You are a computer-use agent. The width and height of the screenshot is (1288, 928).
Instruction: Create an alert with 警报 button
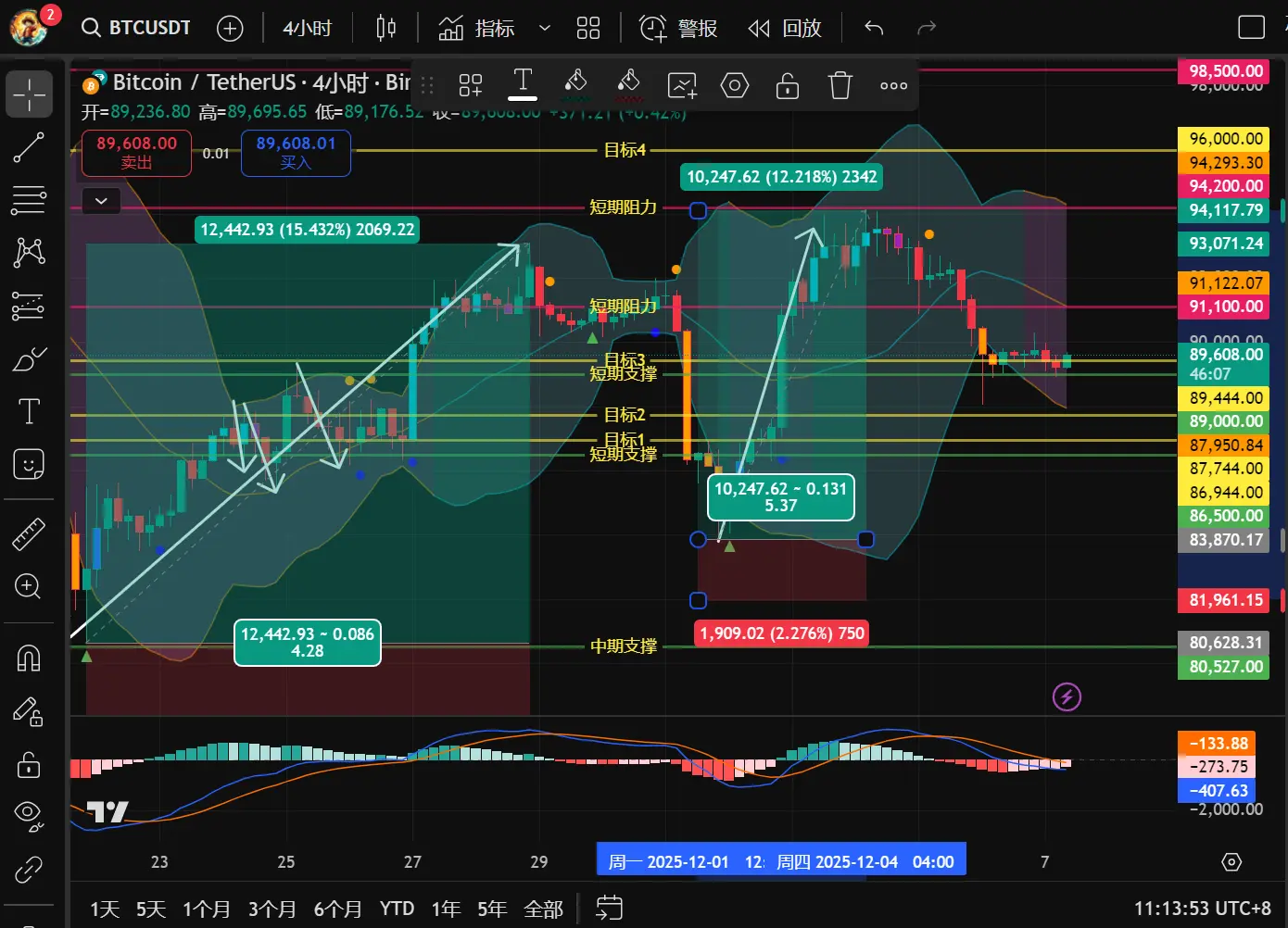coord(679,29)
